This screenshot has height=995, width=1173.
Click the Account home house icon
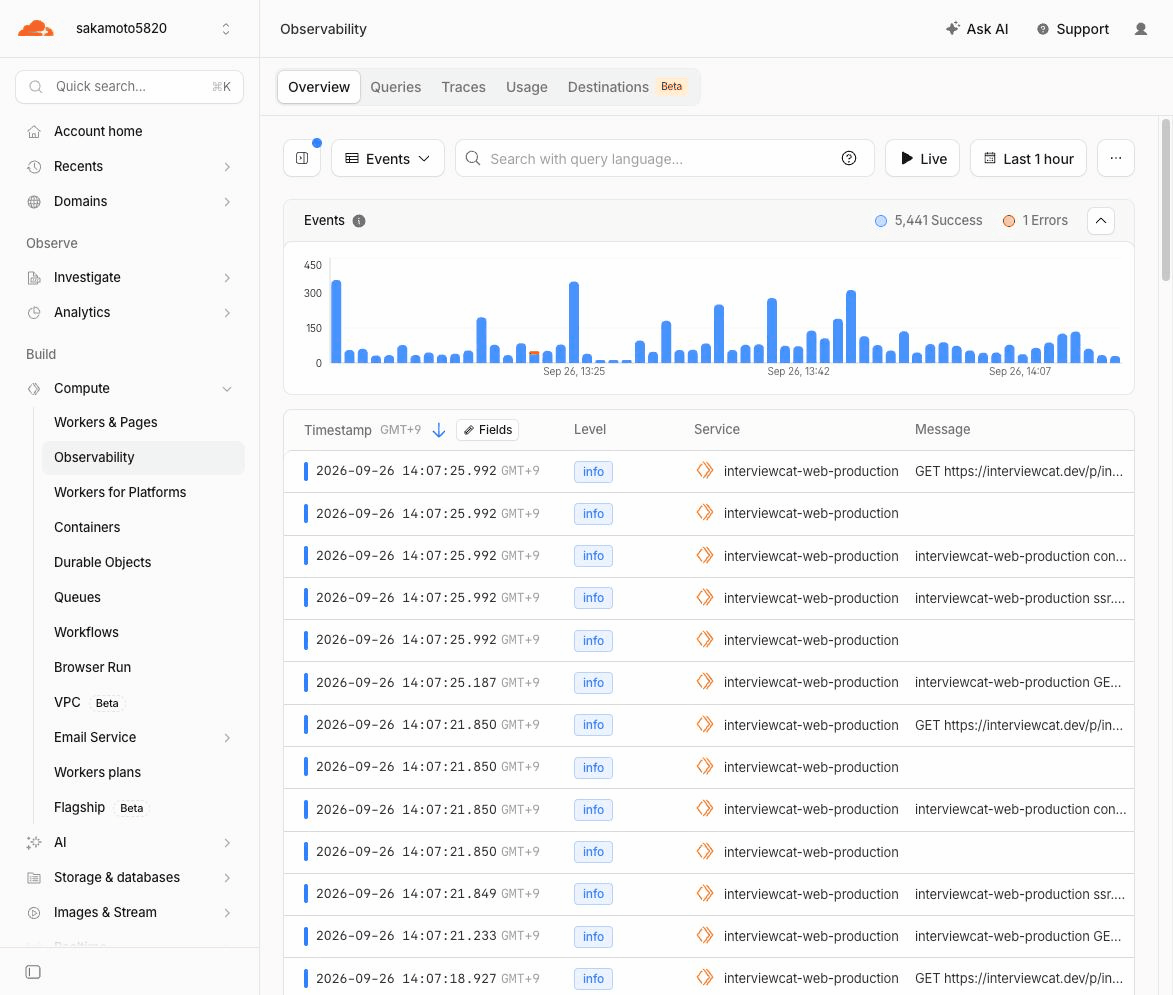coord(34,132)
